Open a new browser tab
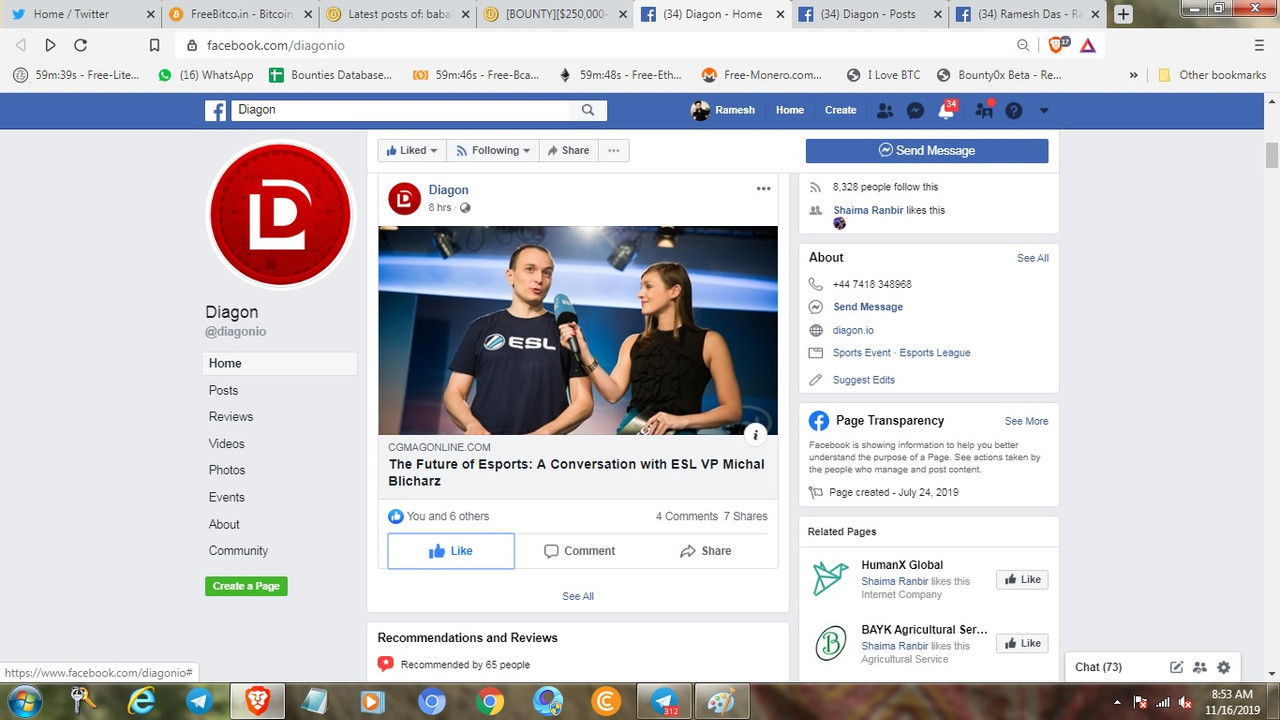The height and width of the screenshot is (720, 1280). (x=1124, y=14)
